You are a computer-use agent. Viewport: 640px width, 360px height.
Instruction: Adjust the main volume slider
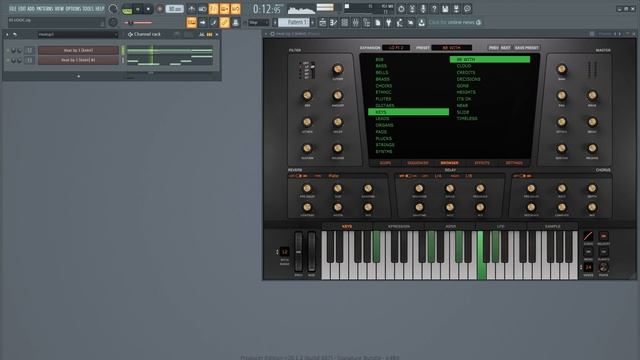138,22
